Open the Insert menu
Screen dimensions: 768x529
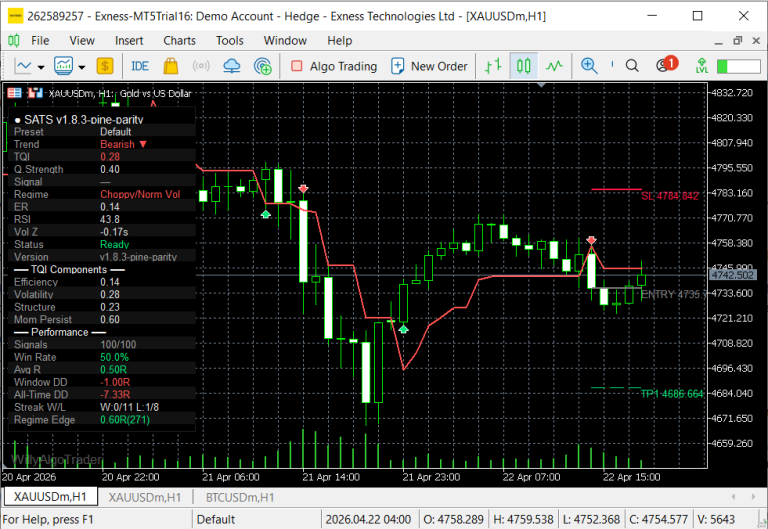(129, 41)
